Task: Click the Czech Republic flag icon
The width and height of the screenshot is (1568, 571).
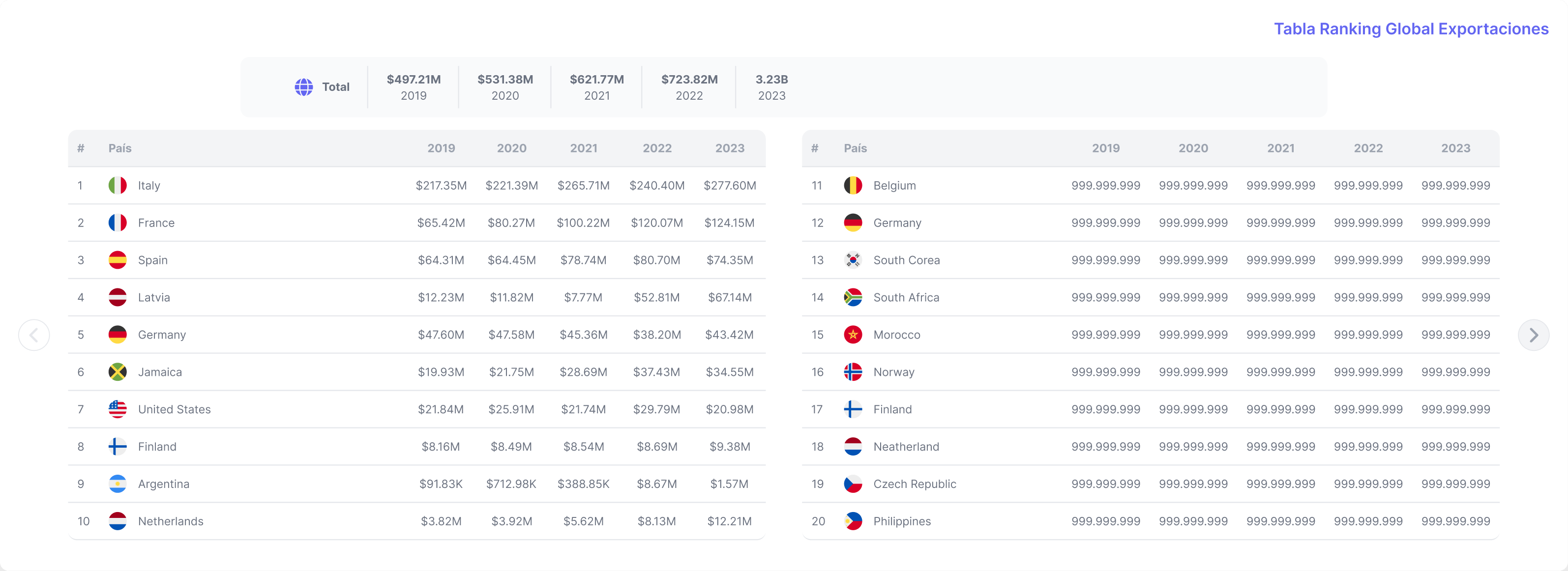Action: click(853, 484)
